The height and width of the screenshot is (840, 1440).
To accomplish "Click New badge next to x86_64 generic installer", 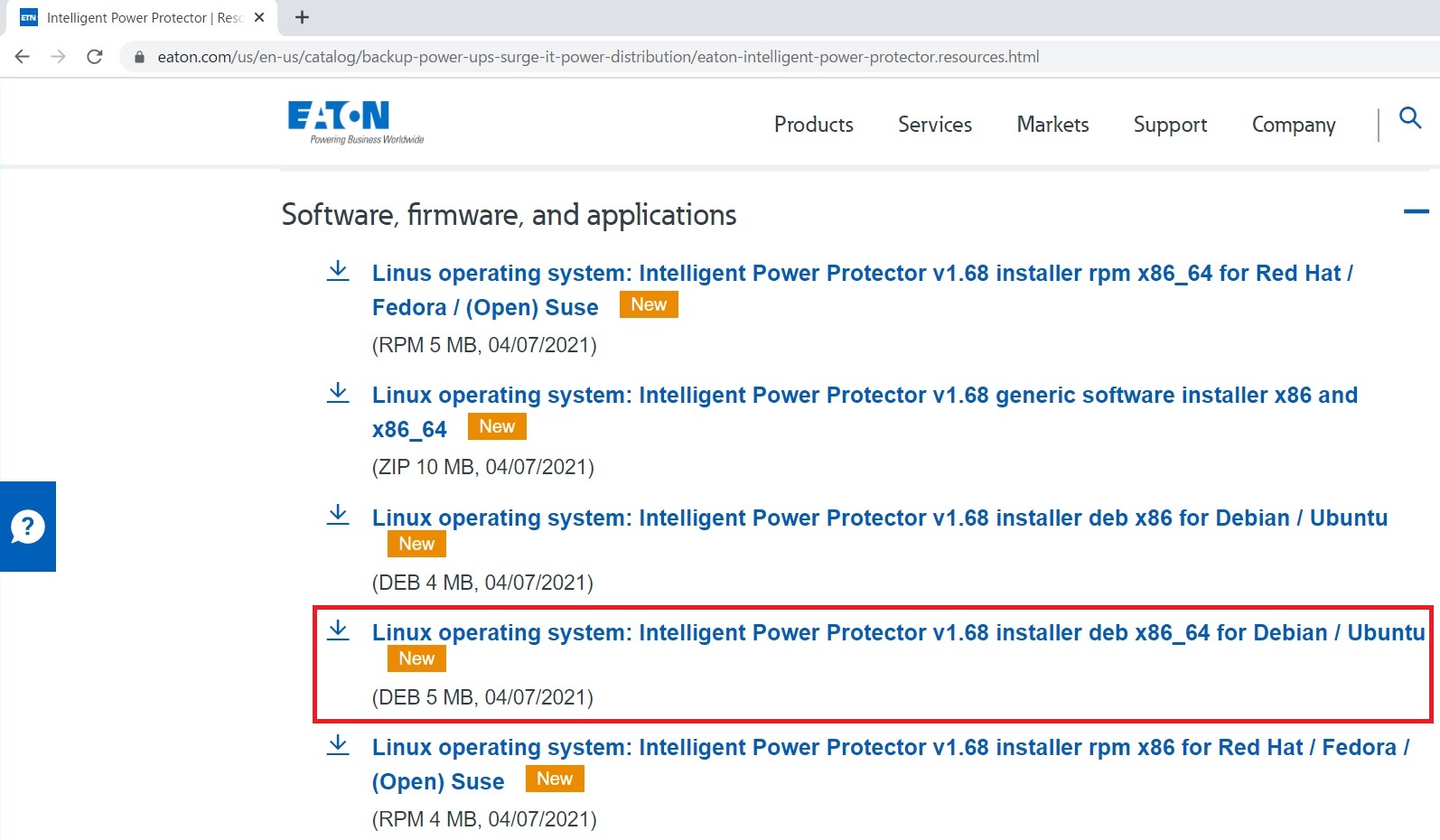I will coord(497,426).
